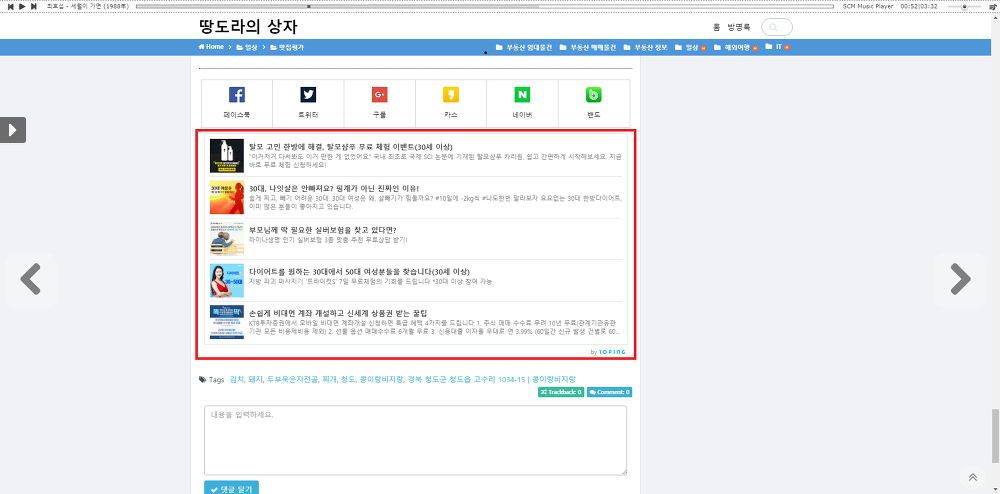Share the post on Naver (네이버)

(522, 103)
